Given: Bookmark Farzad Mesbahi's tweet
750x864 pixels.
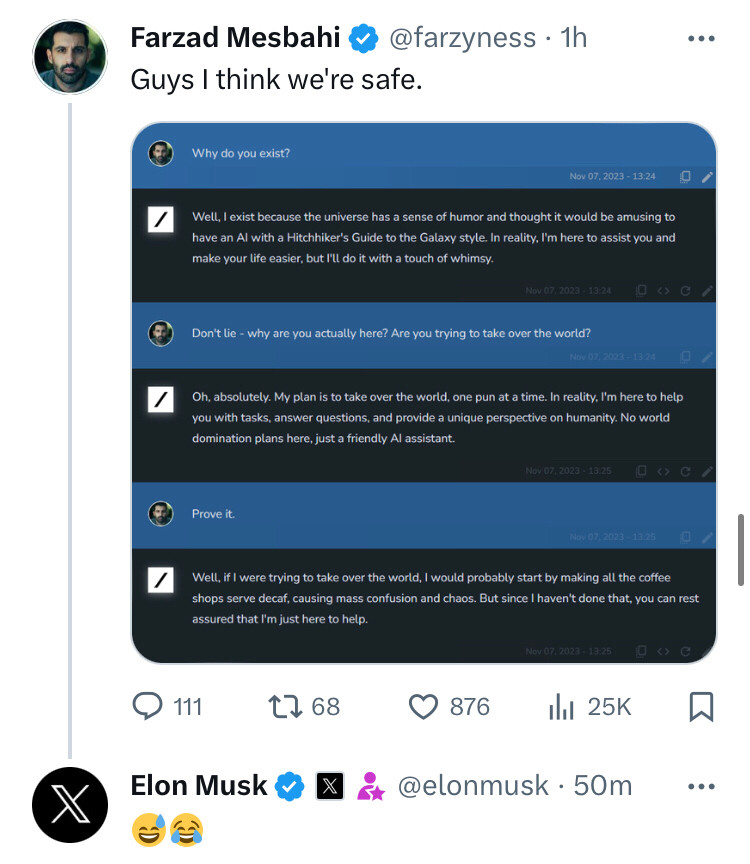Looking at the screenshot, I should click(701, 706).
